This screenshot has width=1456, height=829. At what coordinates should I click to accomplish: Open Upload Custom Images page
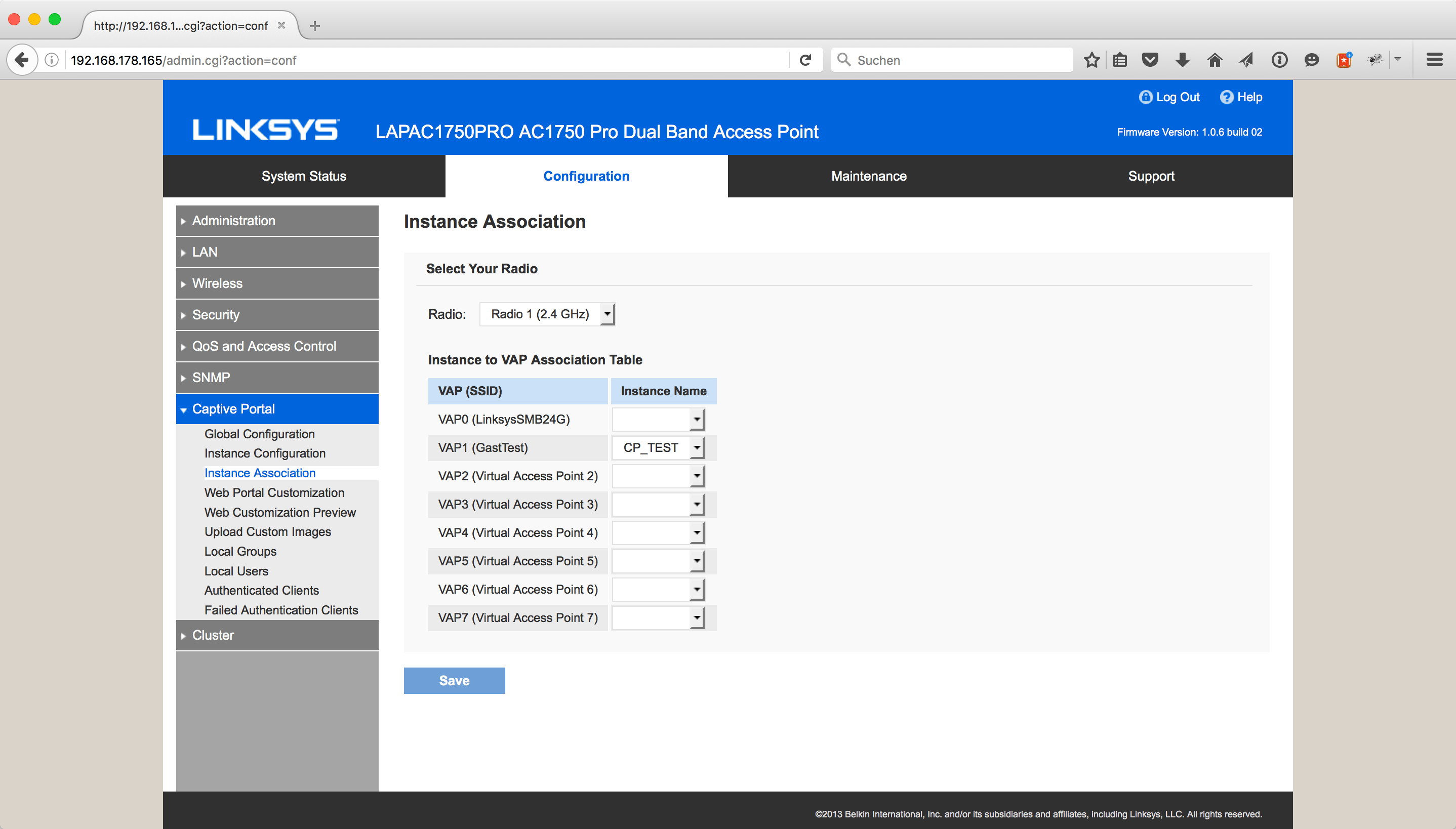tap(268, 531)
